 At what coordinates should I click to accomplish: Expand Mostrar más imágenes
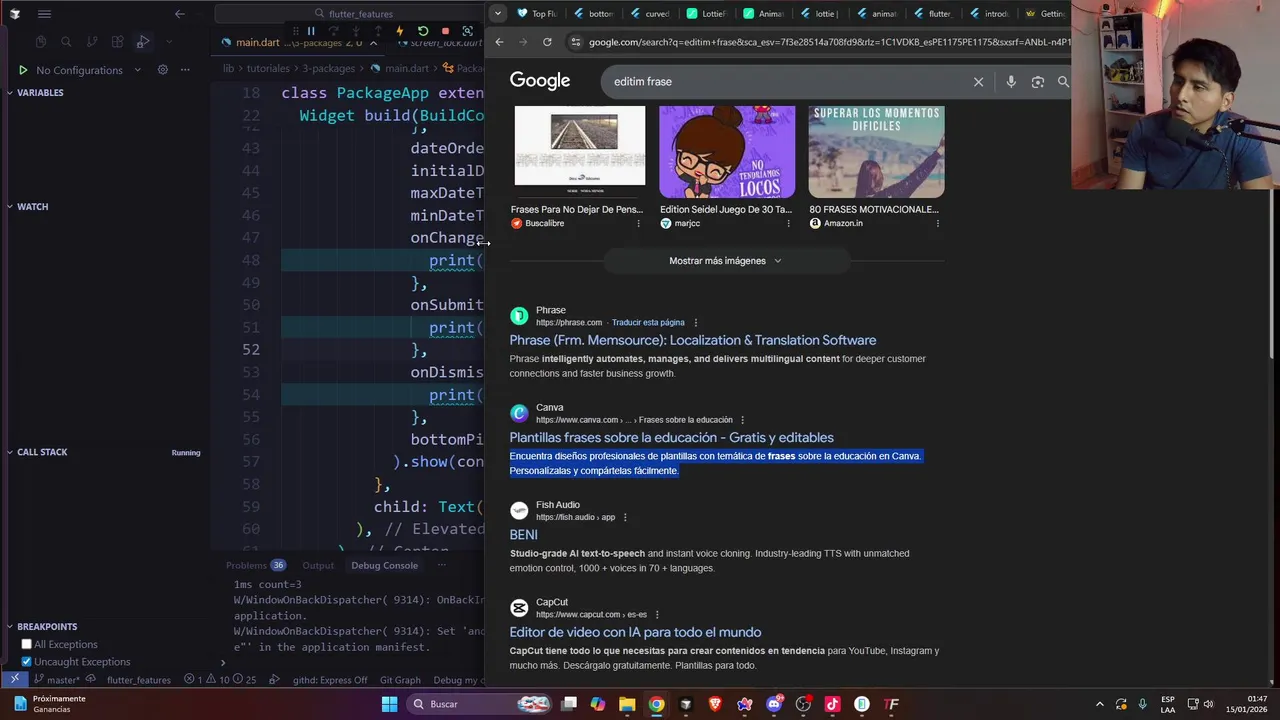726,261
